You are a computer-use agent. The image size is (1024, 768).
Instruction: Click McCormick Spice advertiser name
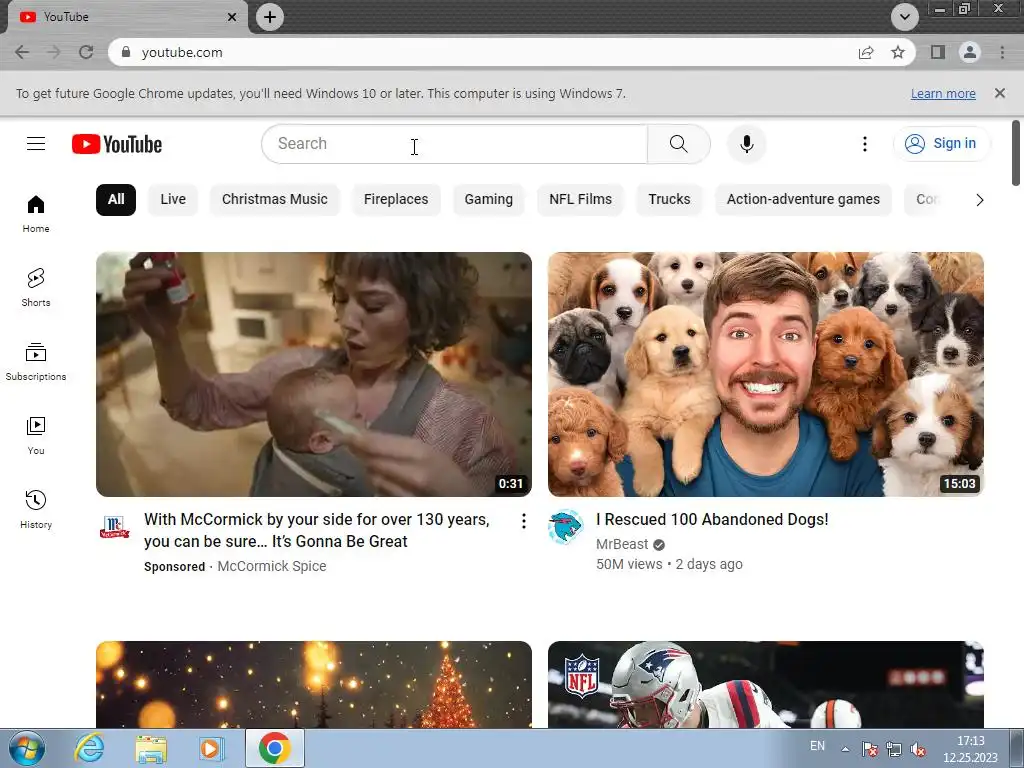[272, 566]
